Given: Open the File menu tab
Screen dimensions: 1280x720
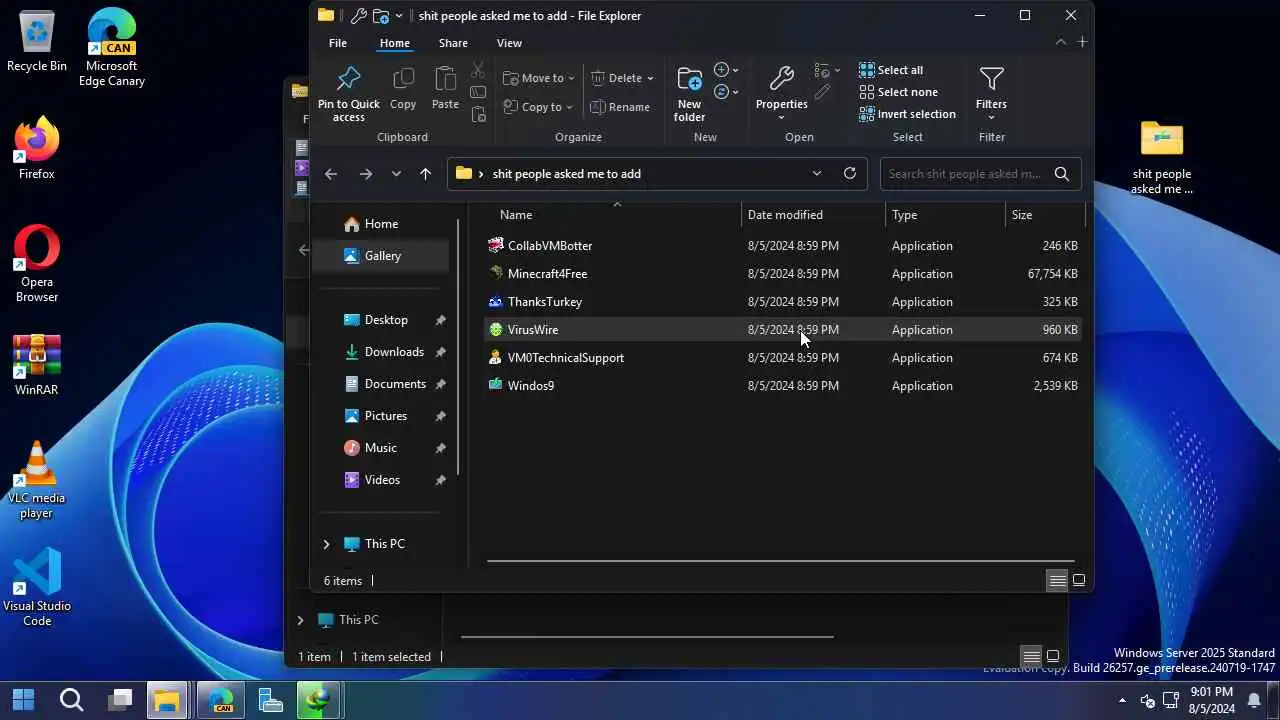Looking at the screenshot, I should coord(338,43).
